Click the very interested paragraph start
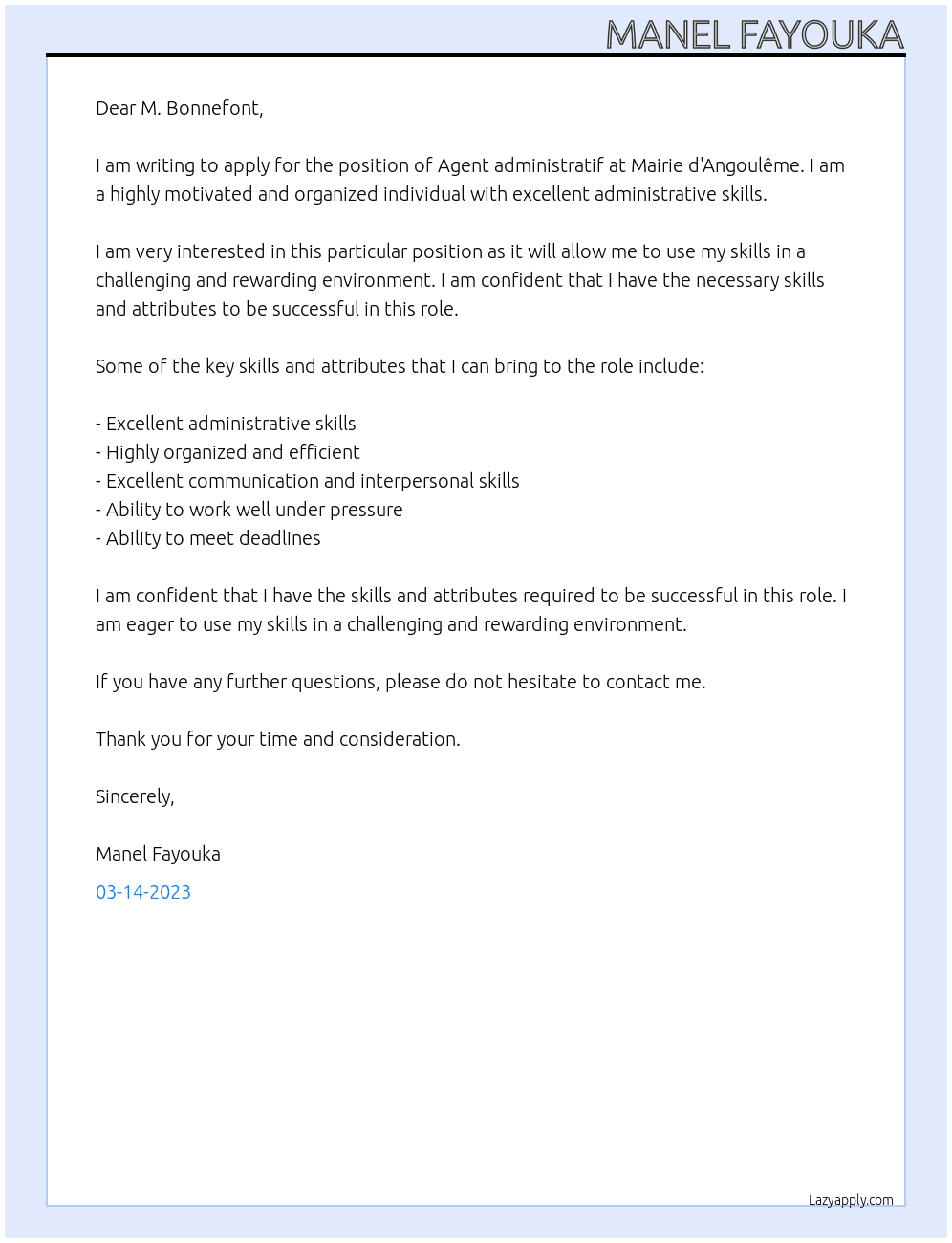The width and height of the screenshot is (952, 1243). 460,280
